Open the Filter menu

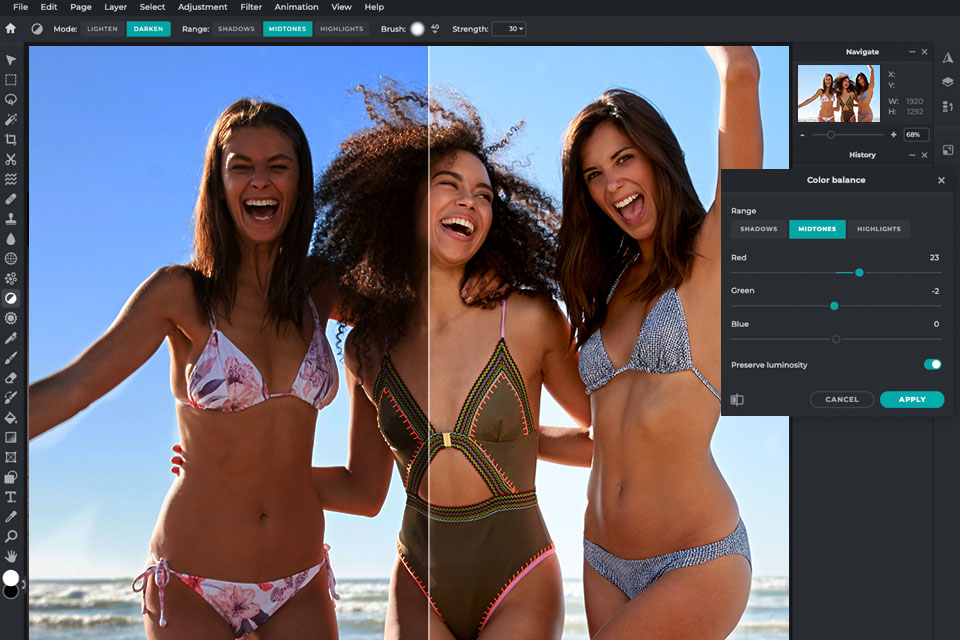pyautogui.click(x=251, y=7)
